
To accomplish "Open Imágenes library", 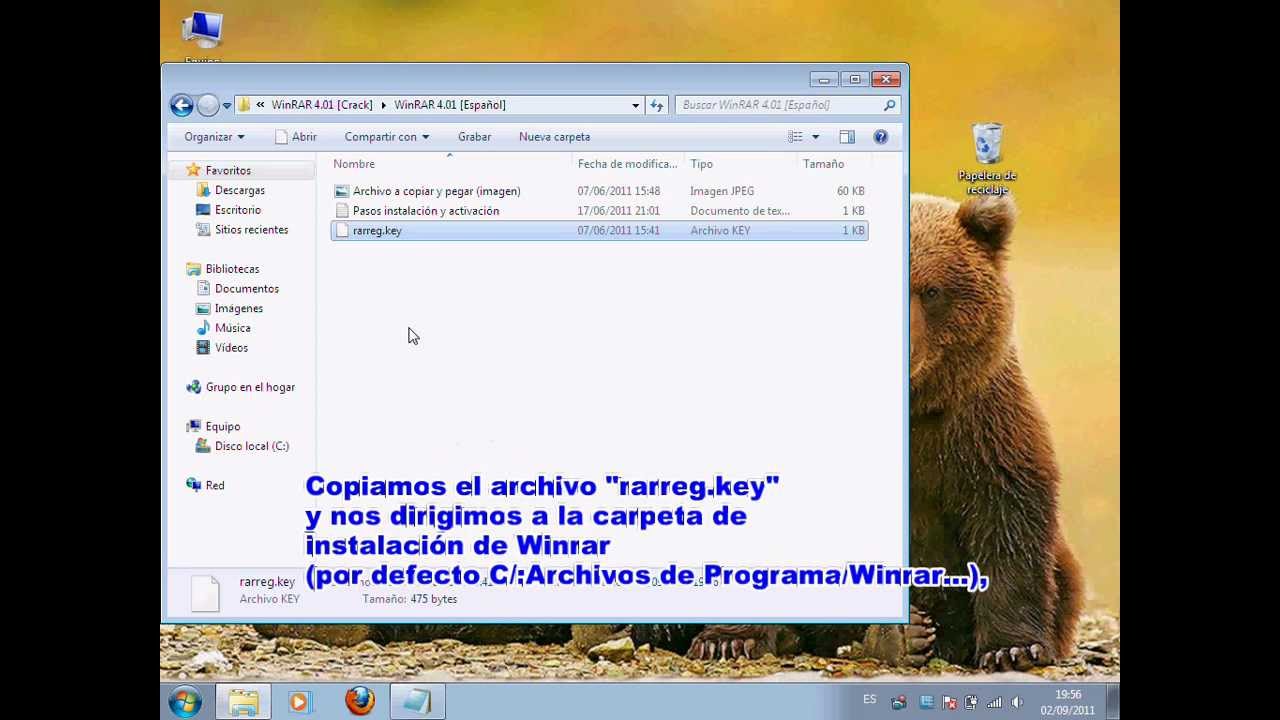I will (239, 309).
